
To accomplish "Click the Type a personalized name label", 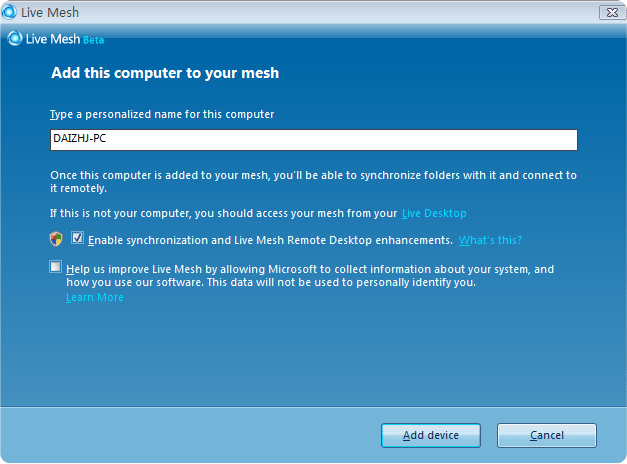I will [x=162, y=114].
